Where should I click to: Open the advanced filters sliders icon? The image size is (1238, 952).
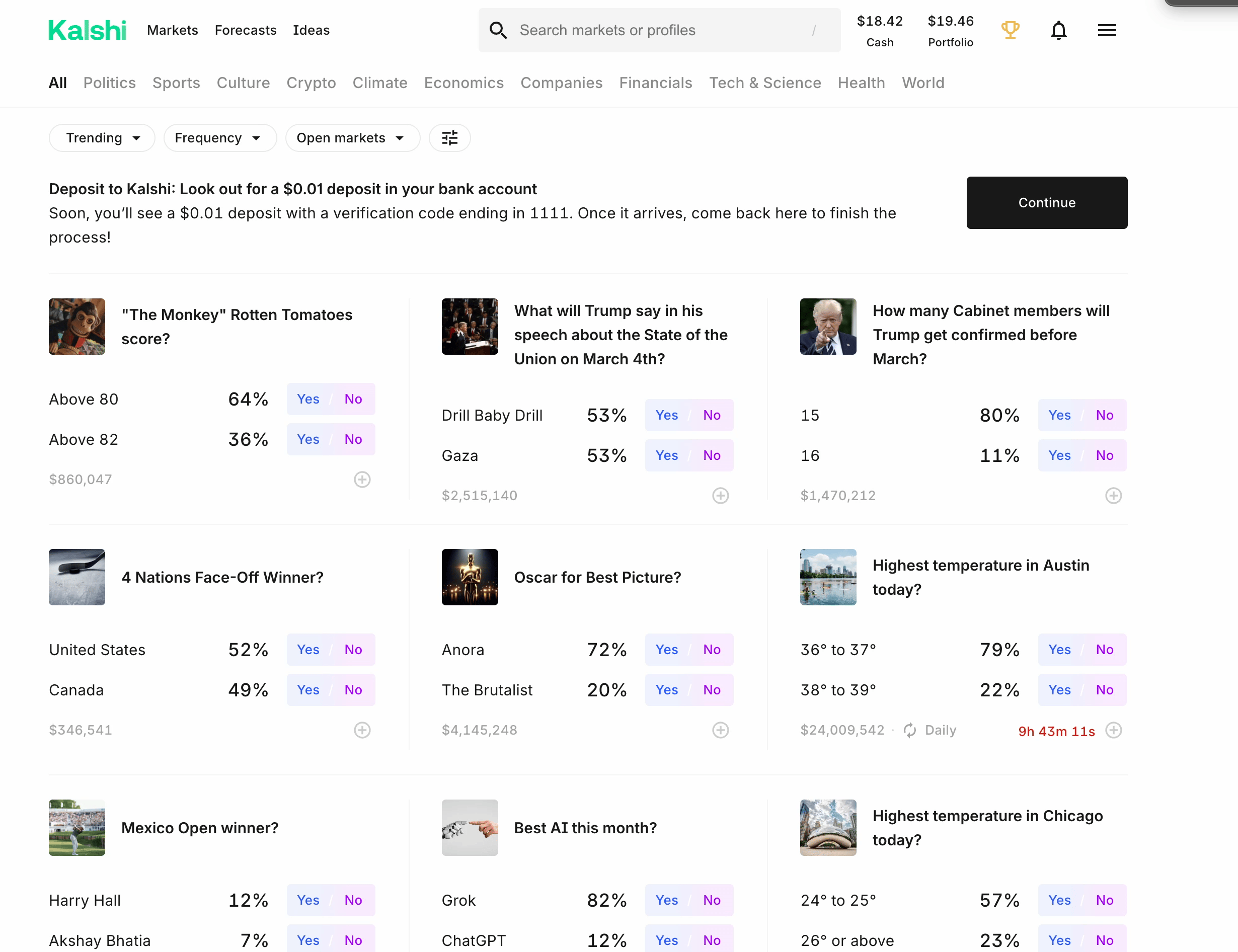coord(449,138)
